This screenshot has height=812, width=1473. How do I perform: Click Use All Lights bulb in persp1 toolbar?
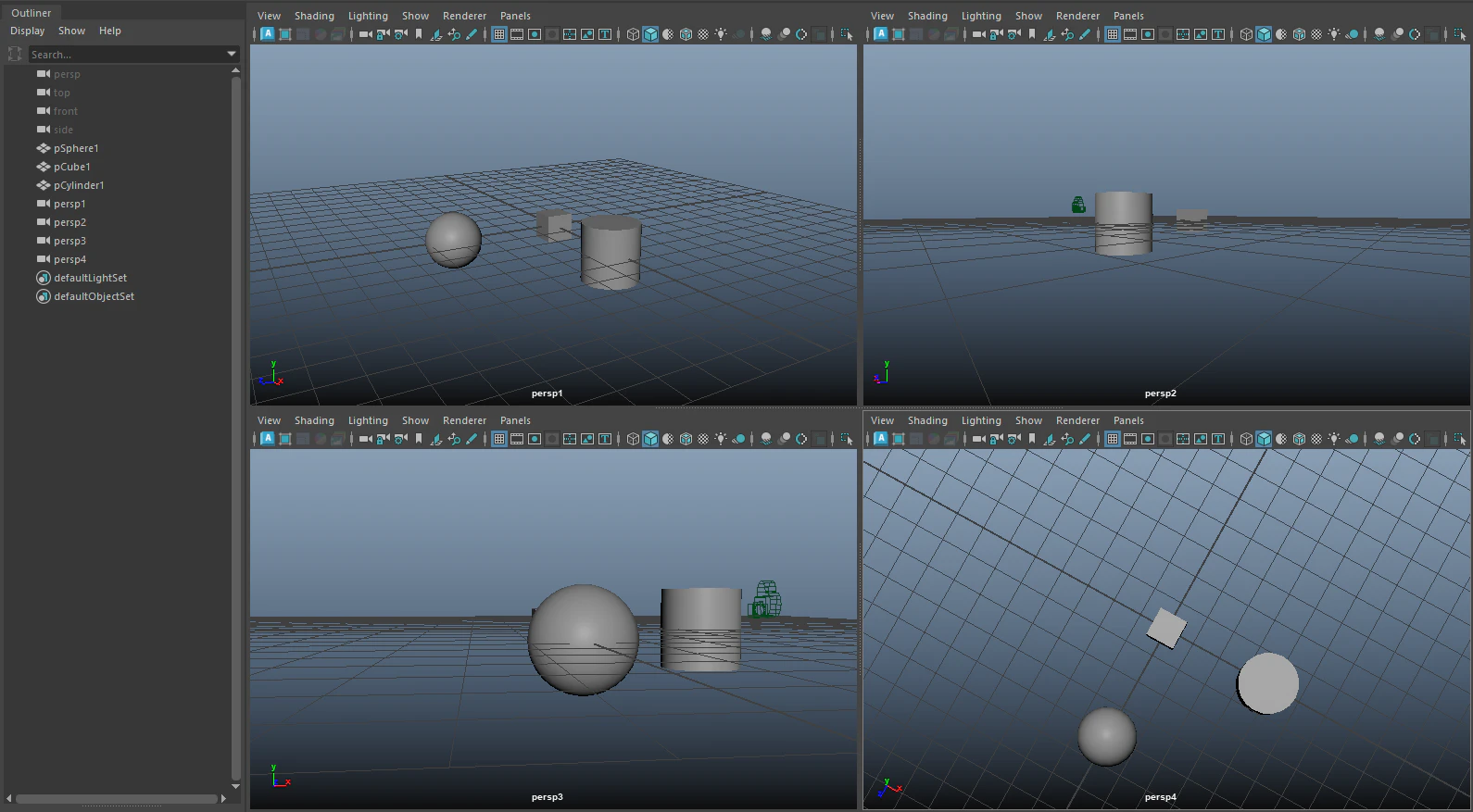[x=721, y=34]
